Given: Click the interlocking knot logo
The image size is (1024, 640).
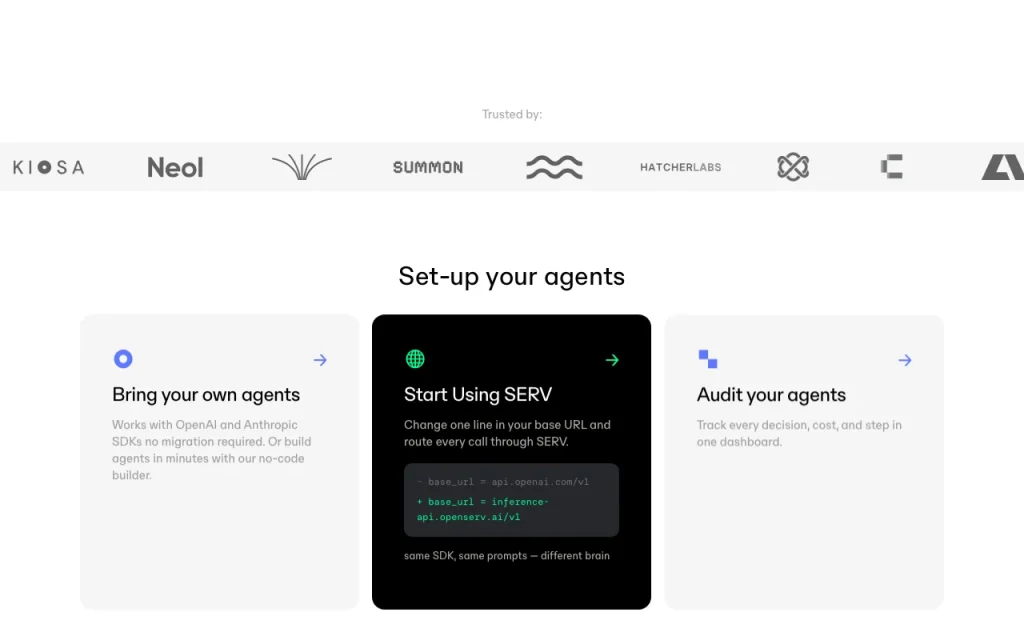Looking at the screenshot, I should tap(793, 167).
